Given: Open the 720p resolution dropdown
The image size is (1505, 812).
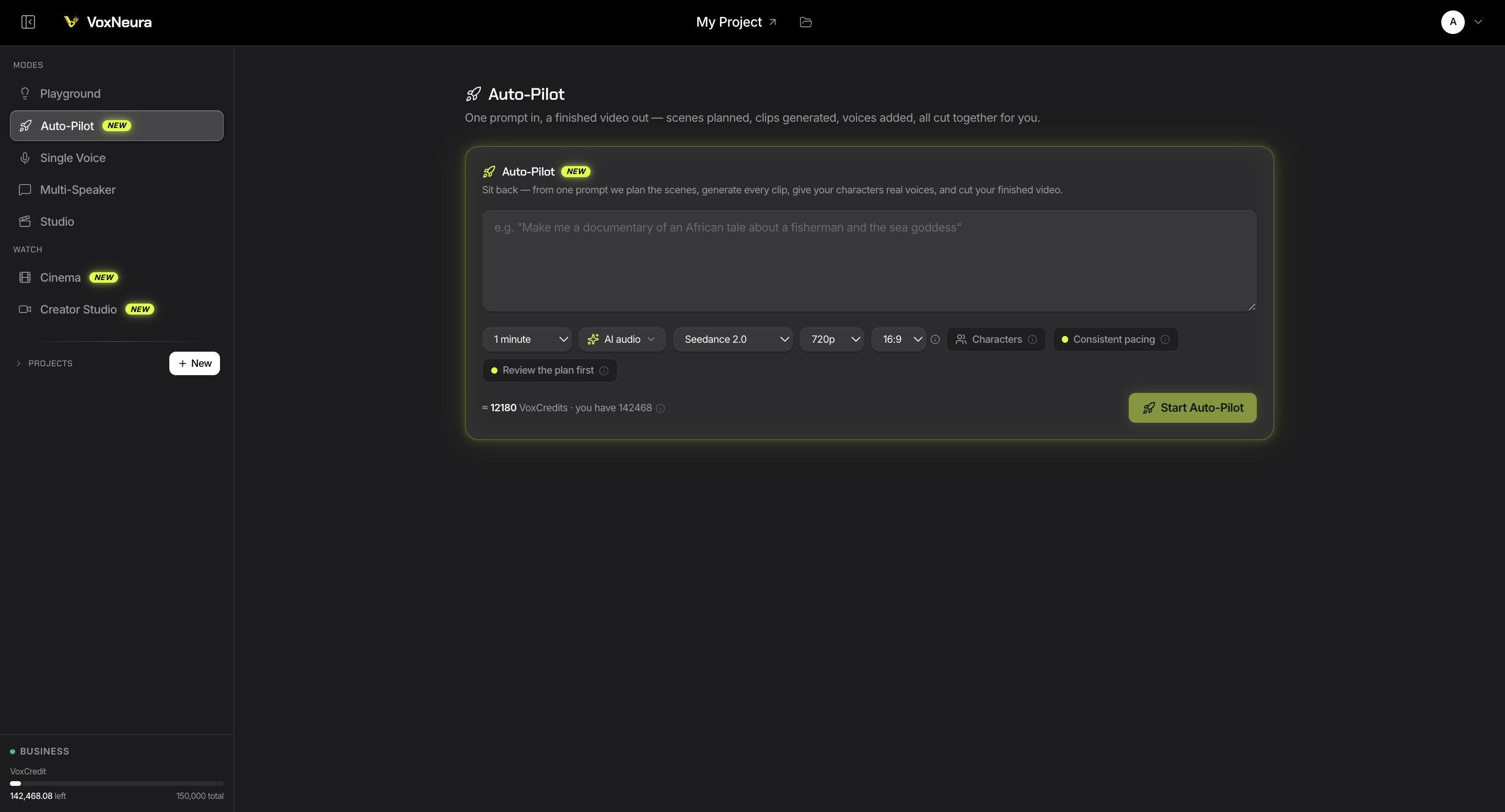Looking at the screenshot, I should tap(831, 340).
